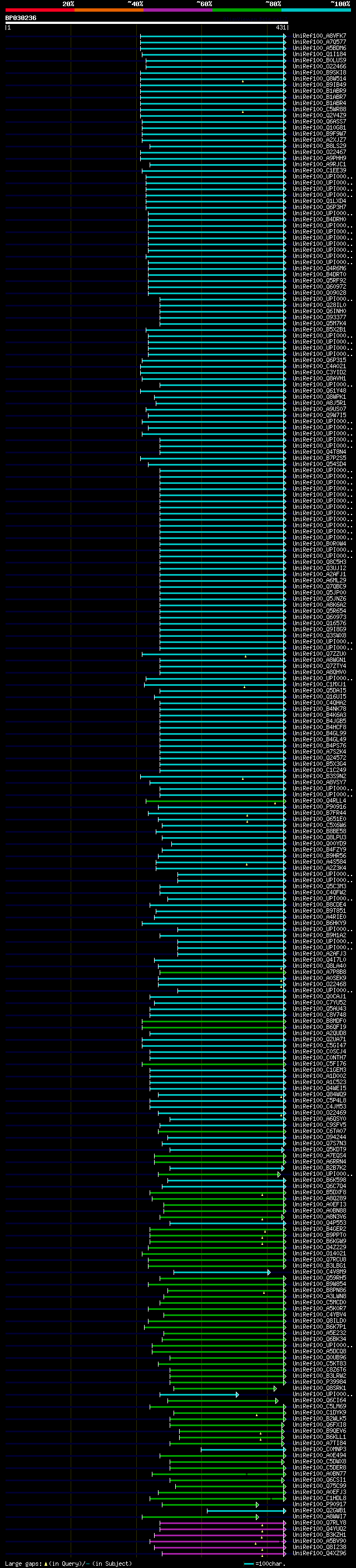Screen dimensions: 356x1568
Task: Click the UniRef100_B8MDF0 entry
Action: (319, 1021)
